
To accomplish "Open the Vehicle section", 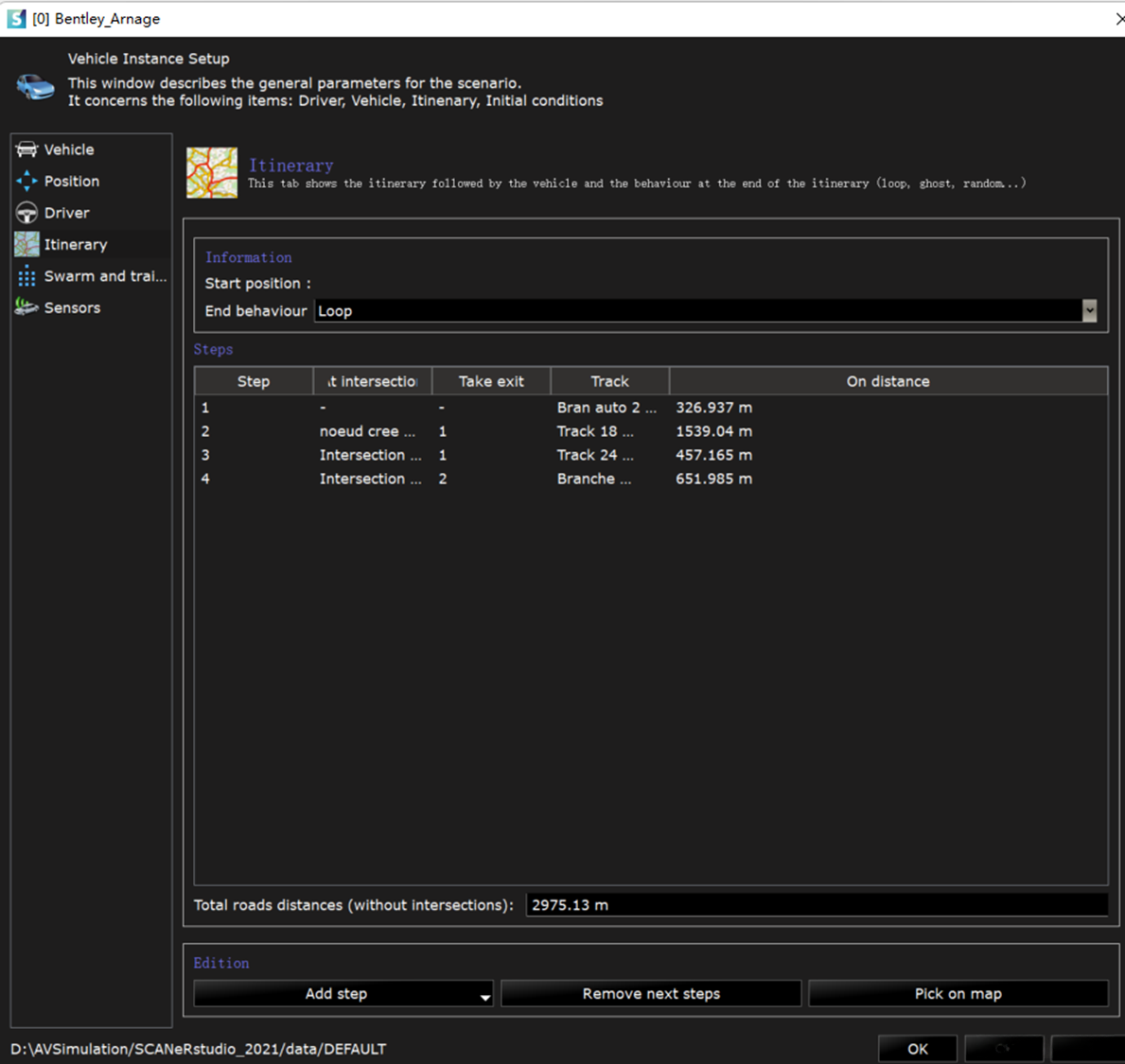I will pos(92,149).
